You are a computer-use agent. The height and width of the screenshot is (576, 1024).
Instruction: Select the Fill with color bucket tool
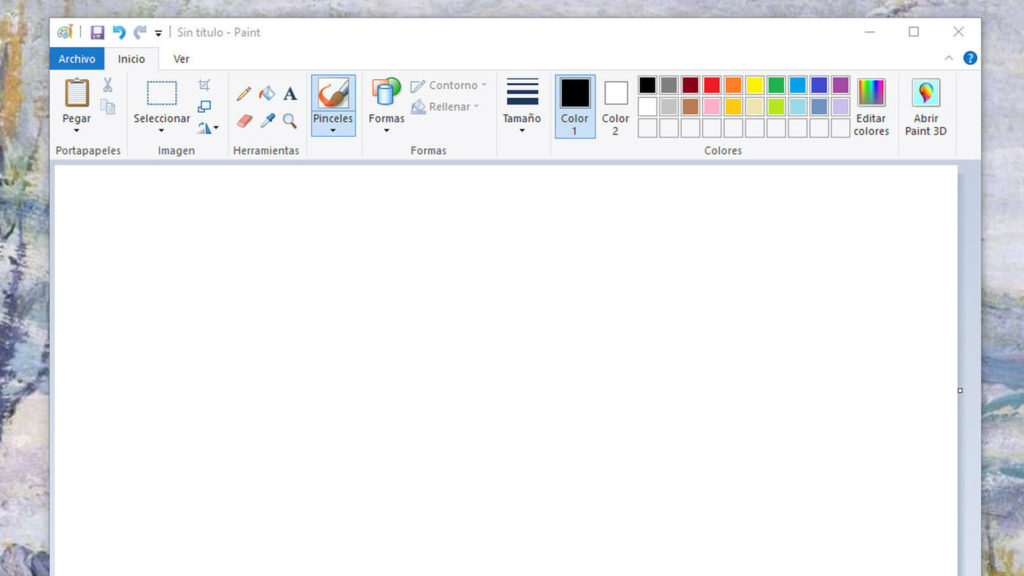(x=266, y=93)
